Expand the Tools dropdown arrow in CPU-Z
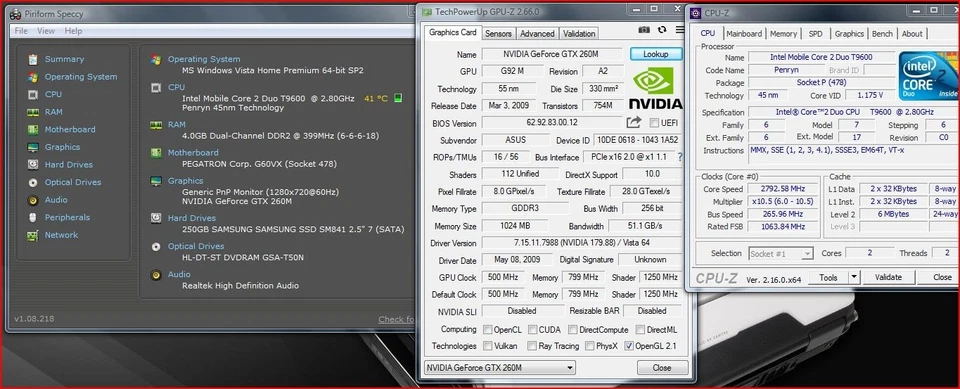The height and width of the screenshot is (389, 960). [x=854, y=278]
